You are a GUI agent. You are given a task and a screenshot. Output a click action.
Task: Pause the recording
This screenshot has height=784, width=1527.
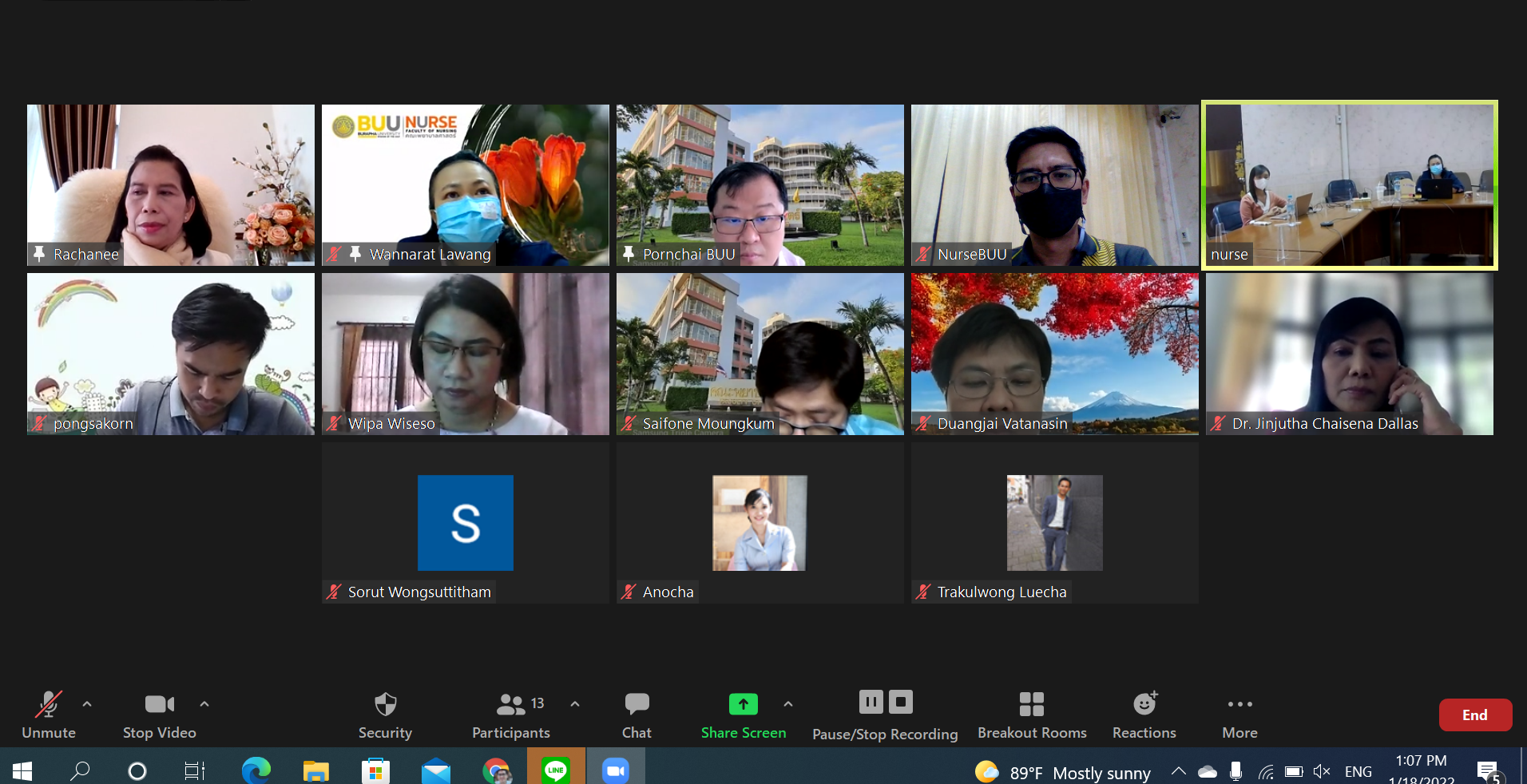[871, 703]
